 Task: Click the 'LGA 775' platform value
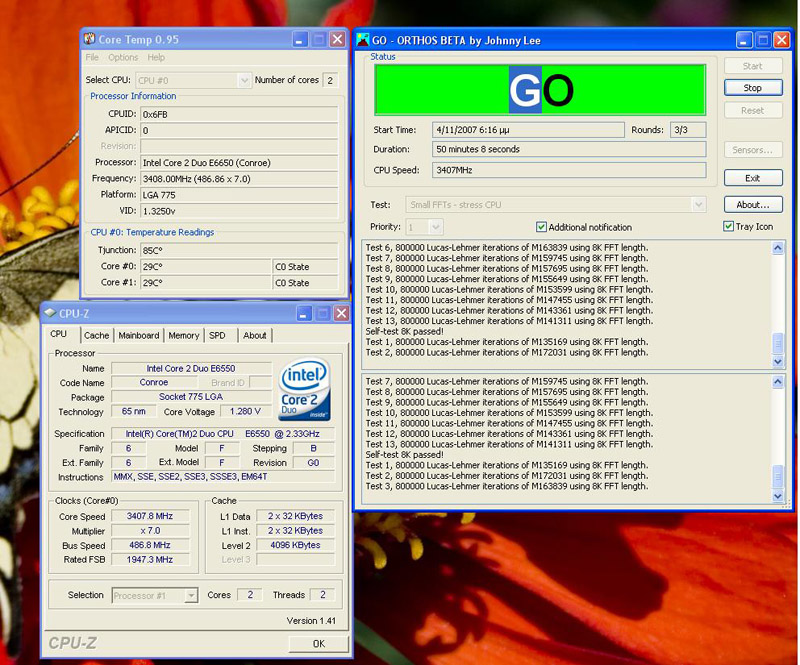click(x=239, y=194)
